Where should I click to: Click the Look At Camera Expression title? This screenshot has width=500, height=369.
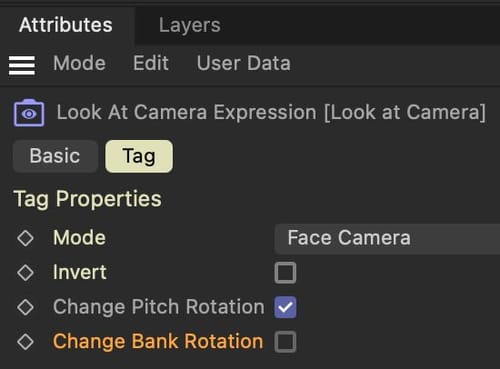(x=271, y=112)
